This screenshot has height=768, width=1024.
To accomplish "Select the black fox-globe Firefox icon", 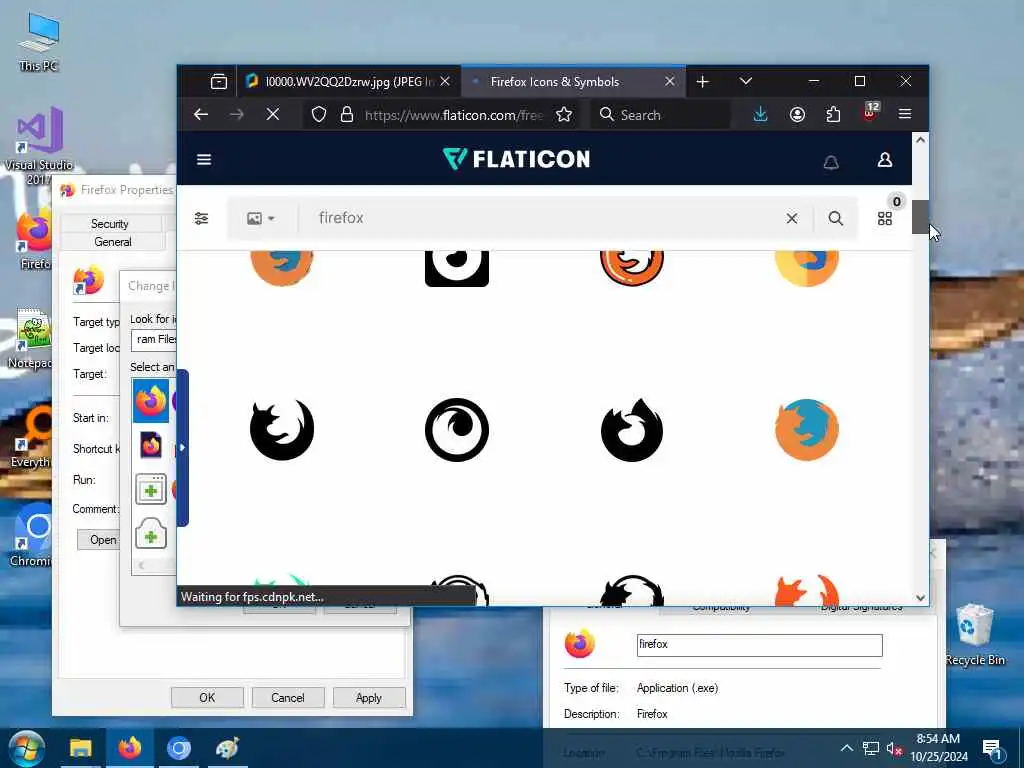I will point(282,430).
